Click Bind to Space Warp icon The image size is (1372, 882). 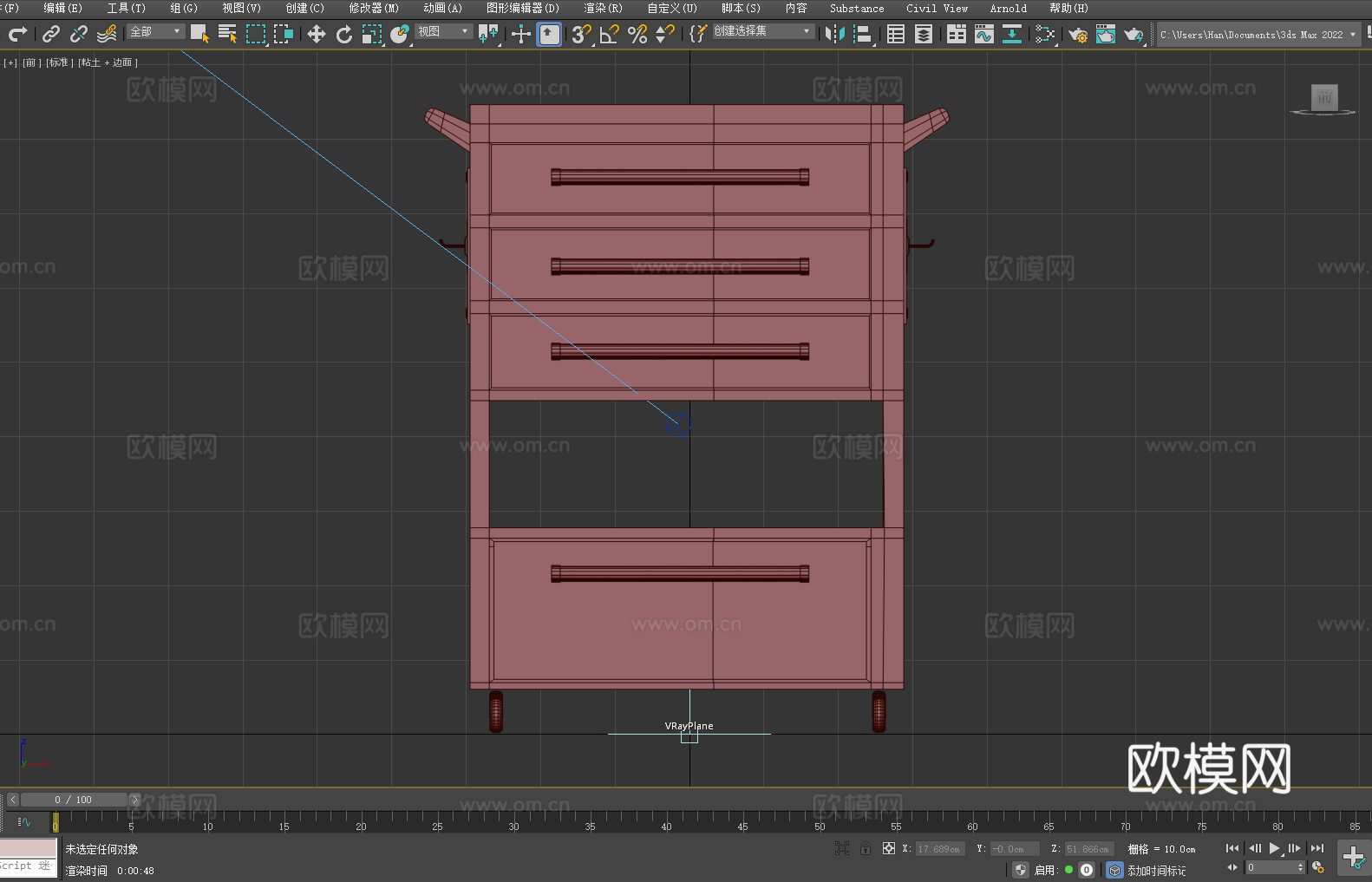107,34
